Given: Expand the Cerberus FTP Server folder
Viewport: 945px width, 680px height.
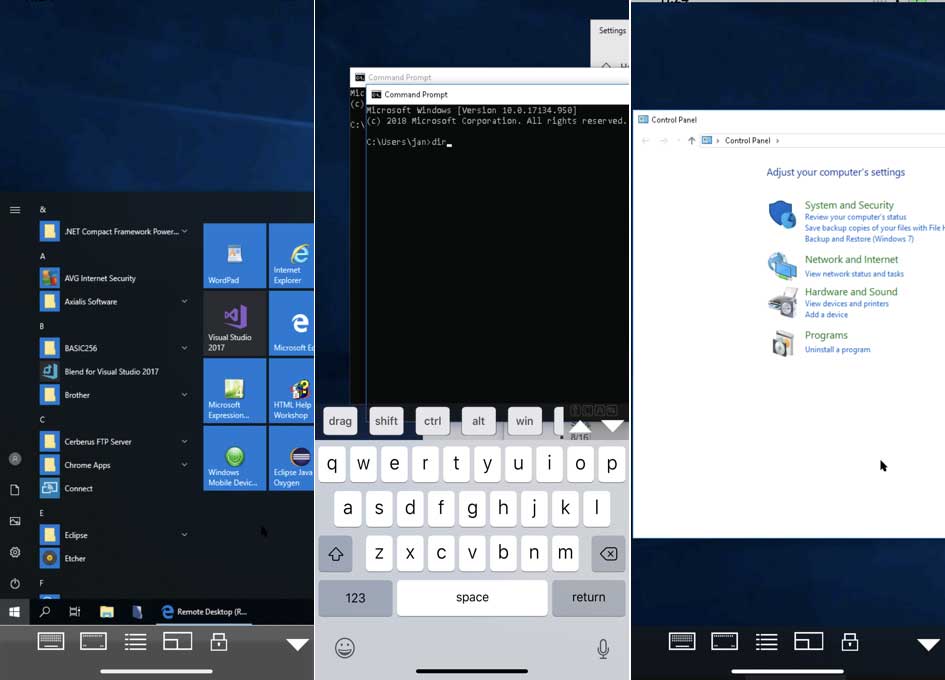Looking at the screenshot, I should click(x=185, y=441).
